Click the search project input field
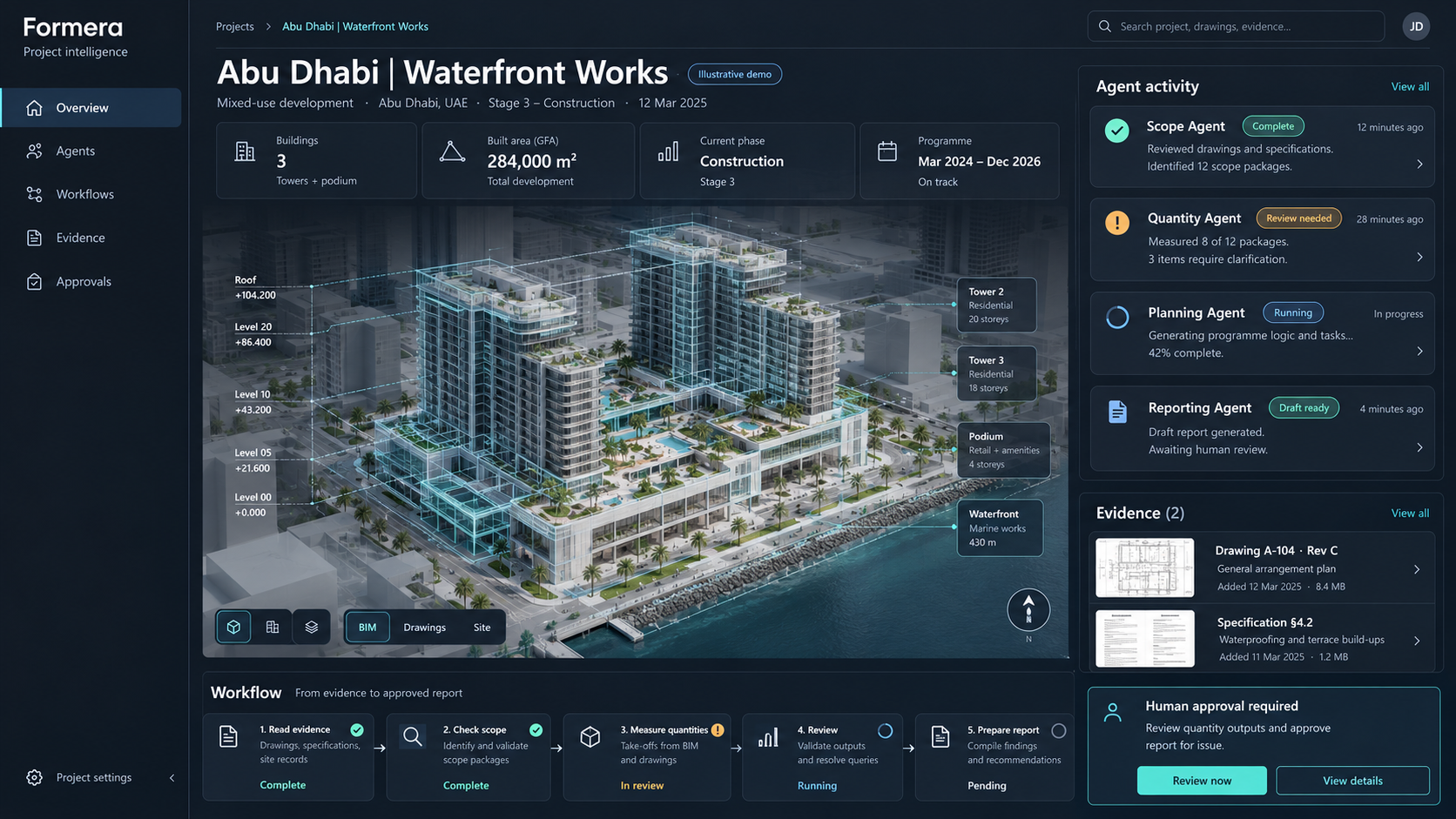This screenshot has height=819, width=1456. [1236, 26]
